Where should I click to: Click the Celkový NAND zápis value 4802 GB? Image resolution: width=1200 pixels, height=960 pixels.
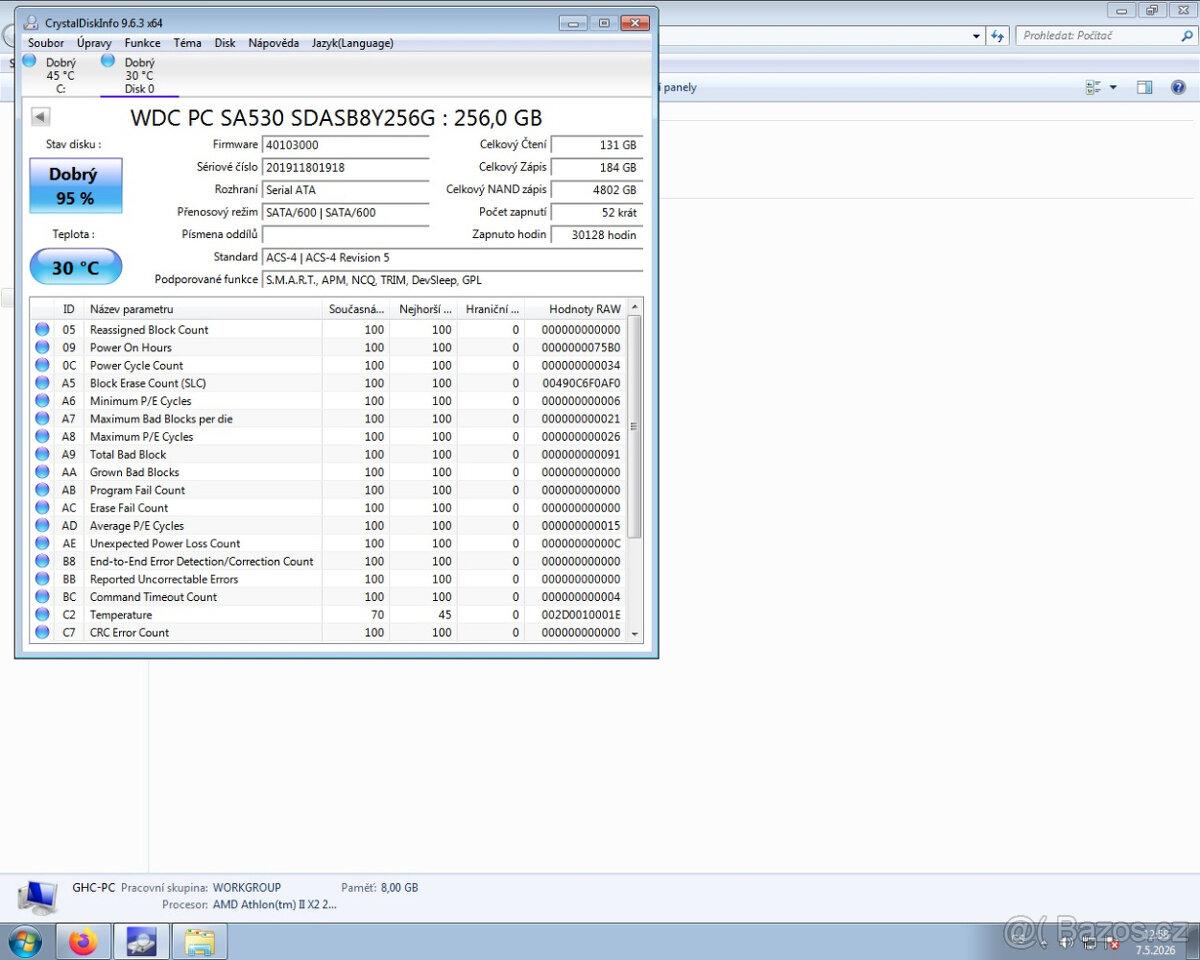596,190
